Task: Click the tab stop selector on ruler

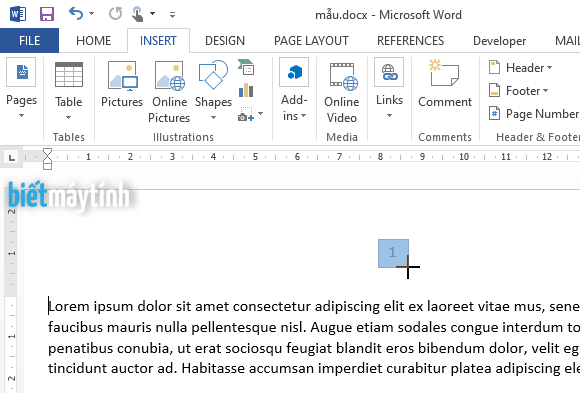Action: (11, 158)
